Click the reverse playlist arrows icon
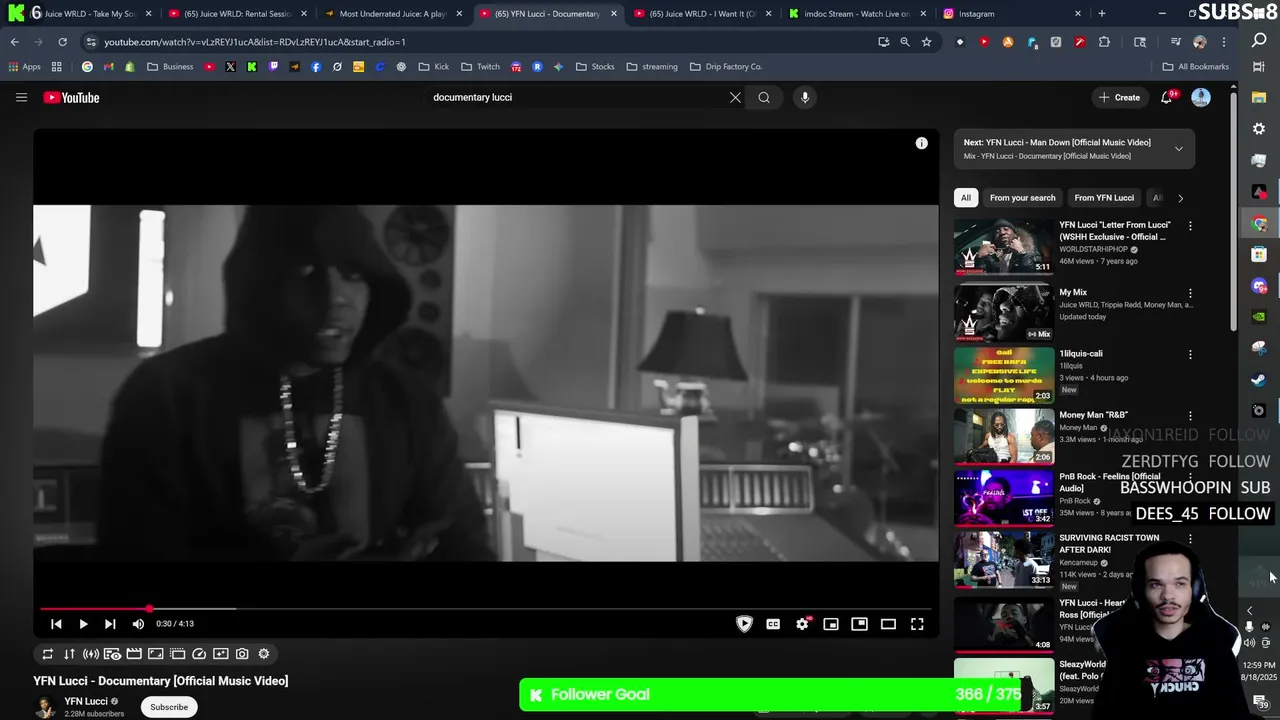 point(69,654)
